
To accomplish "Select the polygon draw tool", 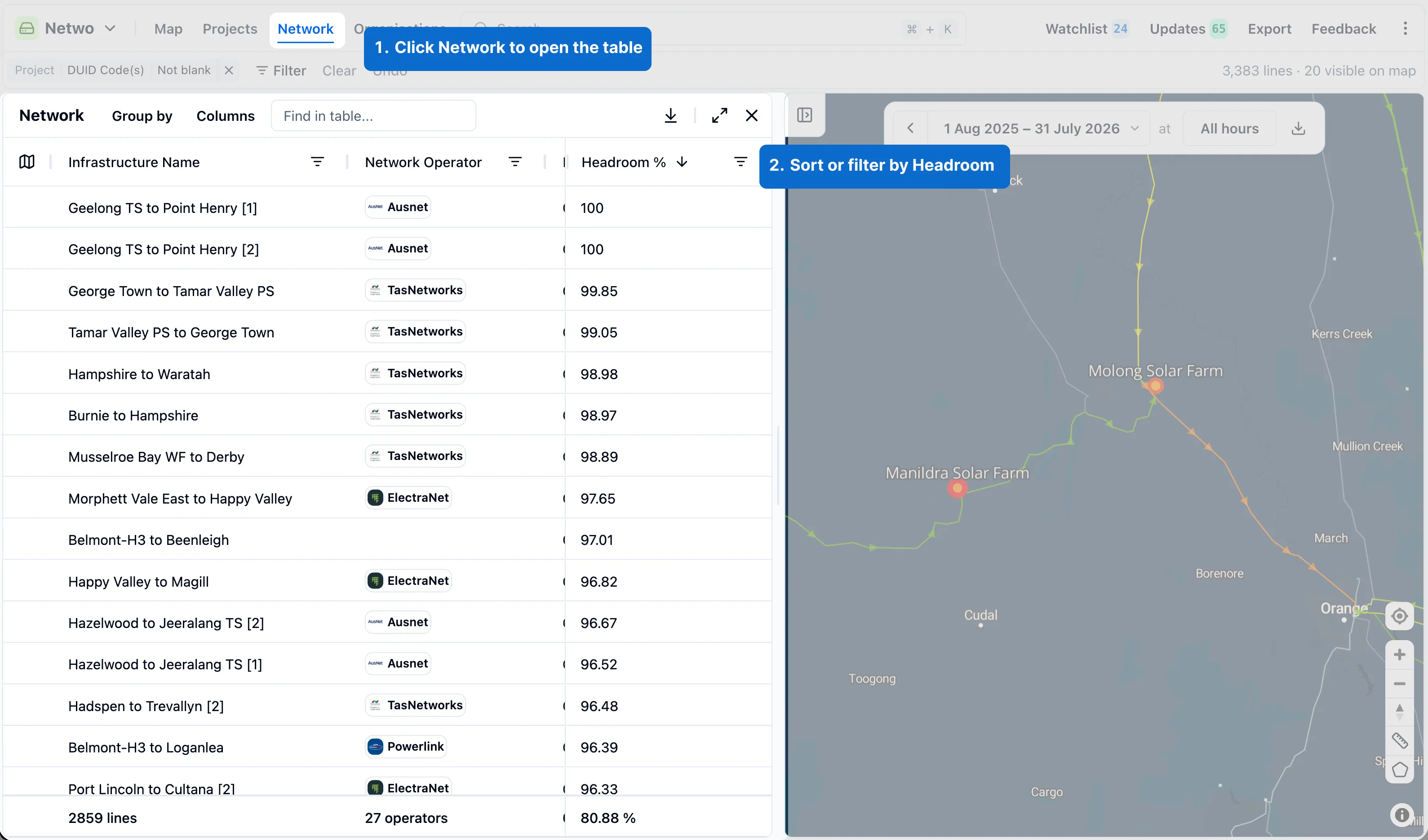I will (1400, 769).
